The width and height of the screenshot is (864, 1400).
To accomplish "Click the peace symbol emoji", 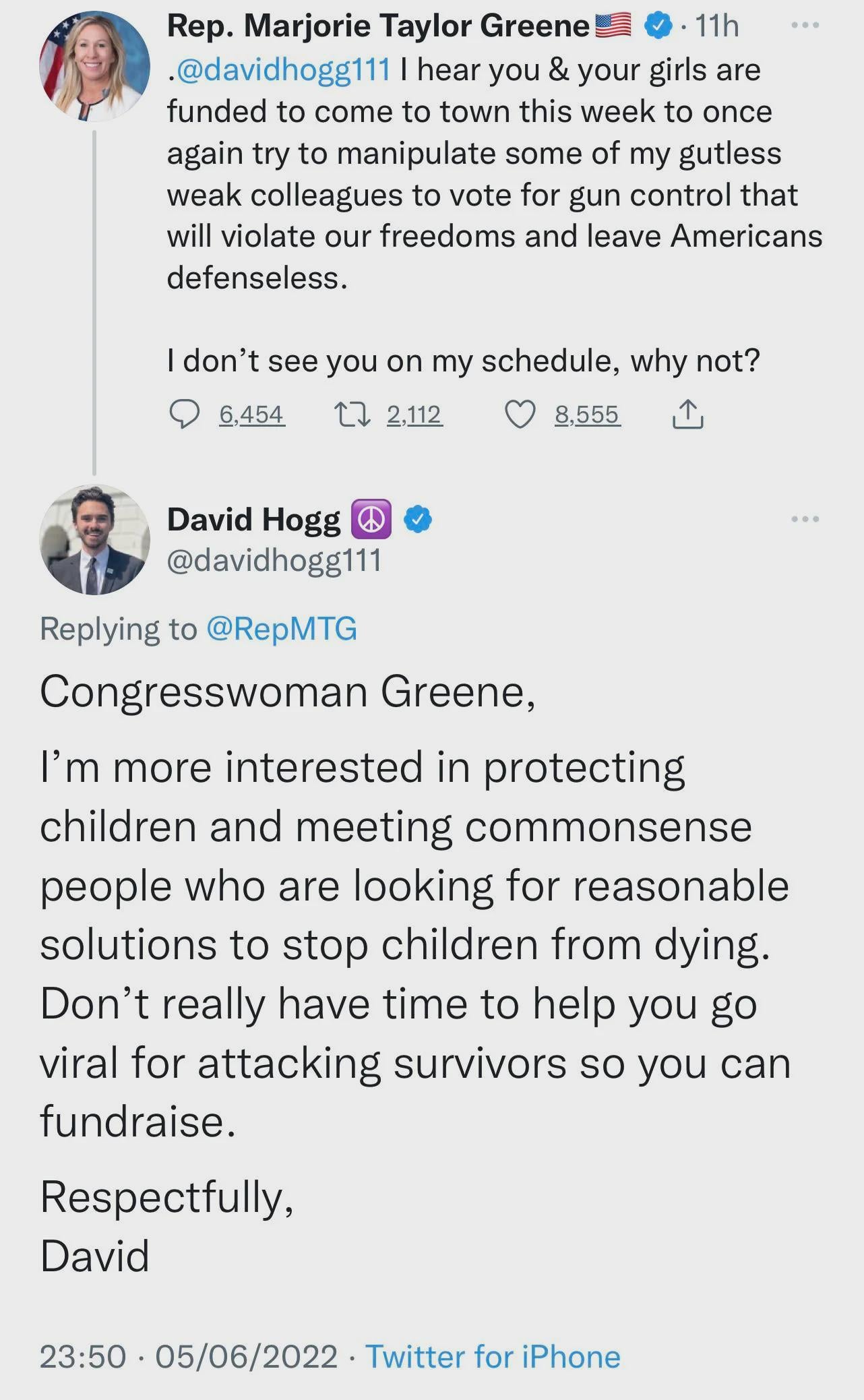I will (371, 519).
